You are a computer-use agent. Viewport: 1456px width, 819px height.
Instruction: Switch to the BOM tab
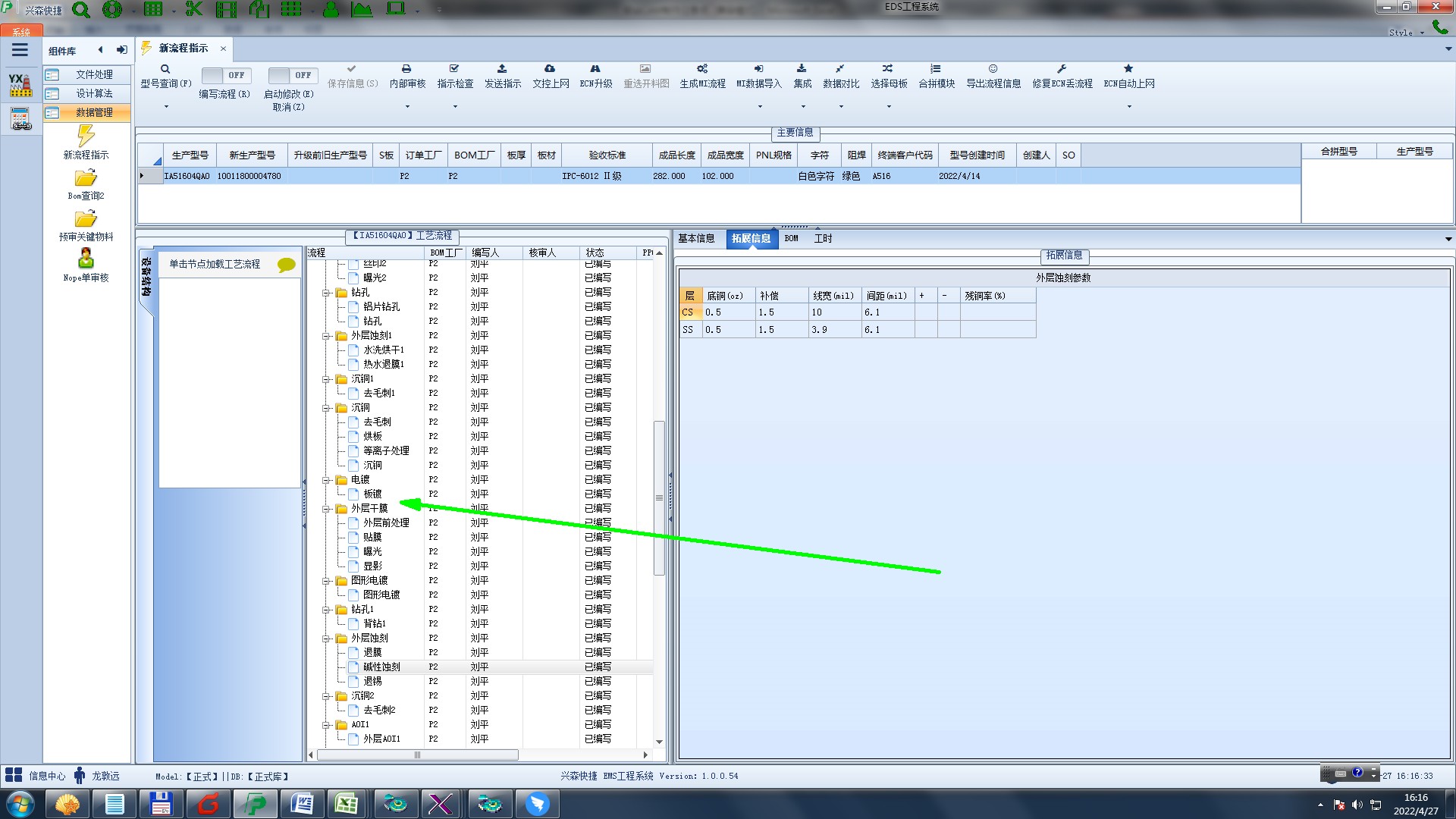791,238
